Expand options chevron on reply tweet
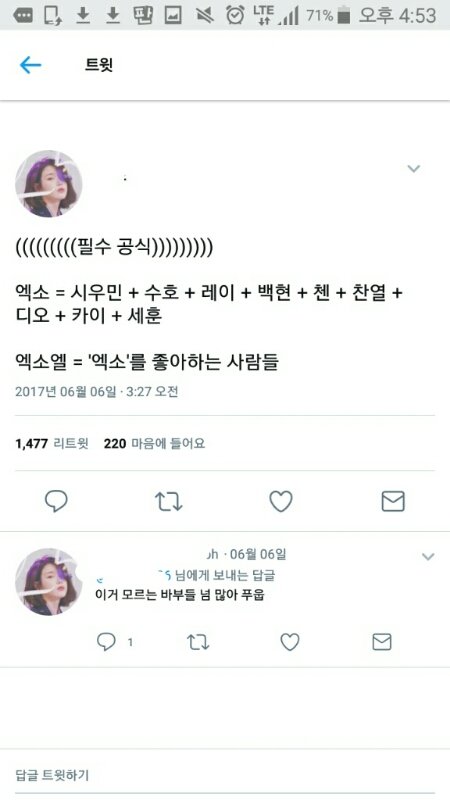This screenshot has width=450, height=800. pos(428,556)
